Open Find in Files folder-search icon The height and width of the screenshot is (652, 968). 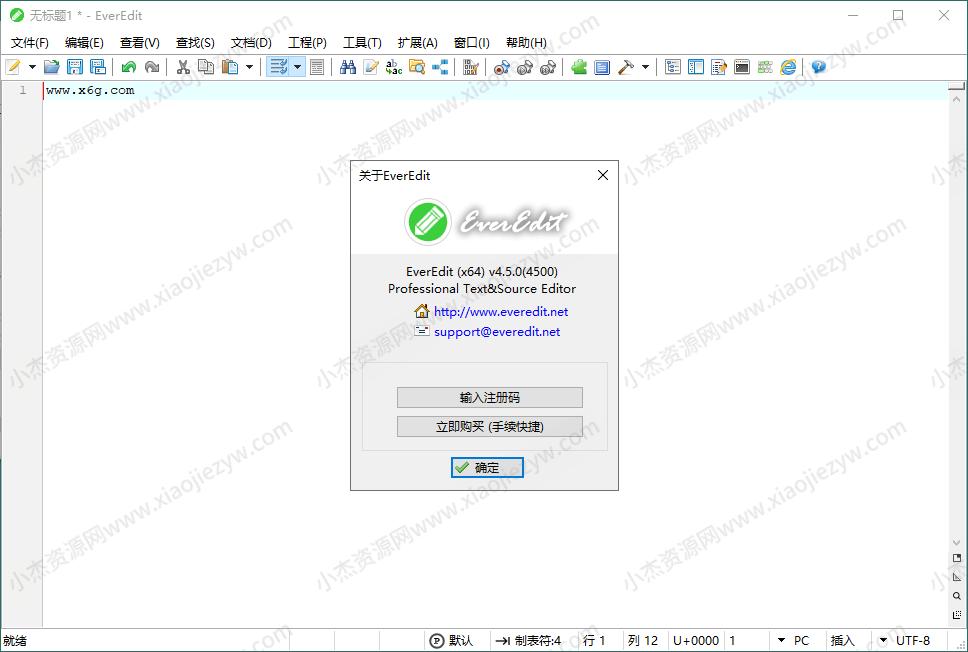coord(417,67)
